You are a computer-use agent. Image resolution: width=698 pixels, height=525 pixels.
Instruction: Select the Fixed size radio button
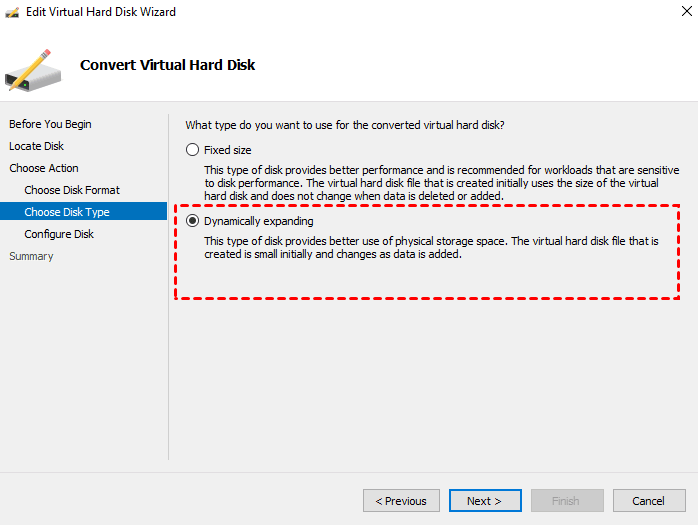[193, 150]
